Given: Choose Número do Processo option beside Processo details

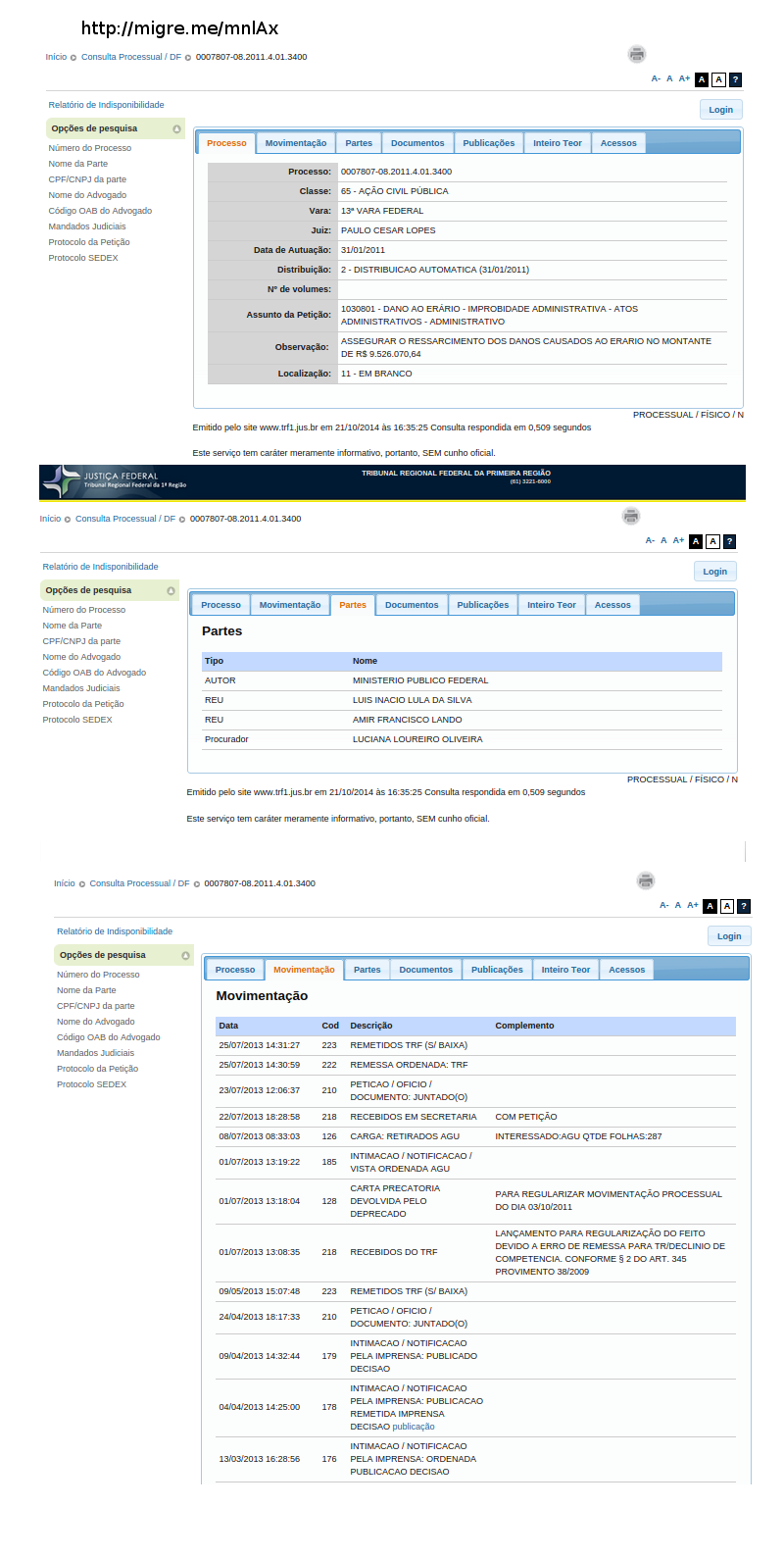Looking at the screenshot, I should (90, 148).
